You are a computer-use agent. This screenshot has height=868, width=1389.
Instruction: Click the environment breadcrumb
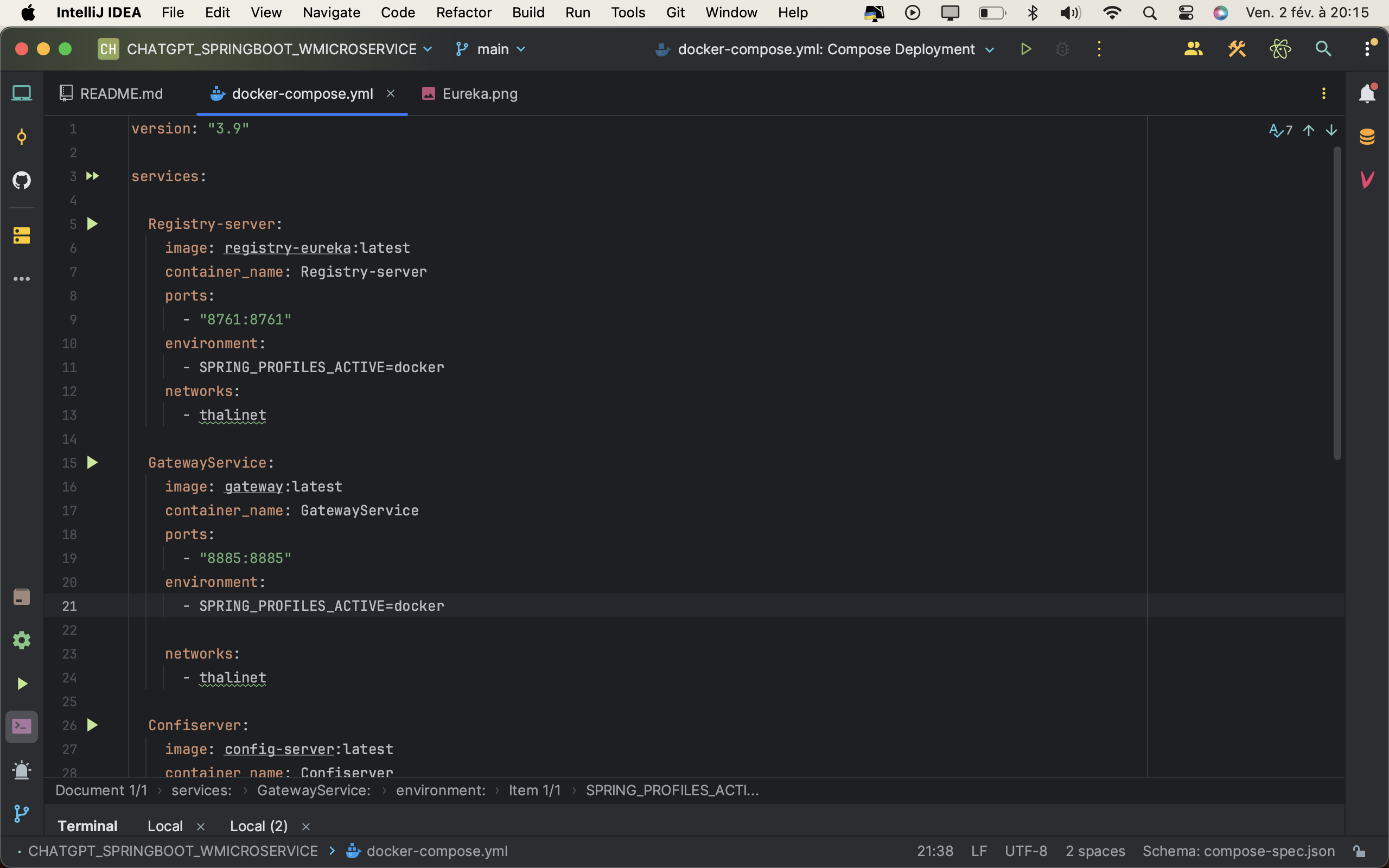(440, 790)
